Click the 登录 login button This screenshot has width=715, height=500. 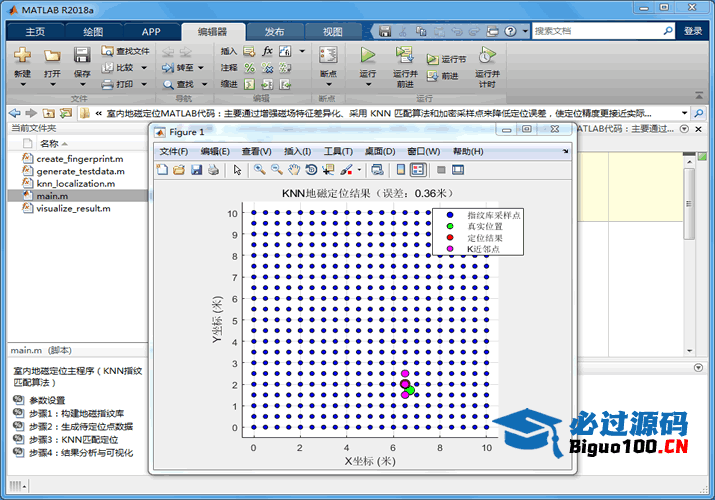coord(693,31)
